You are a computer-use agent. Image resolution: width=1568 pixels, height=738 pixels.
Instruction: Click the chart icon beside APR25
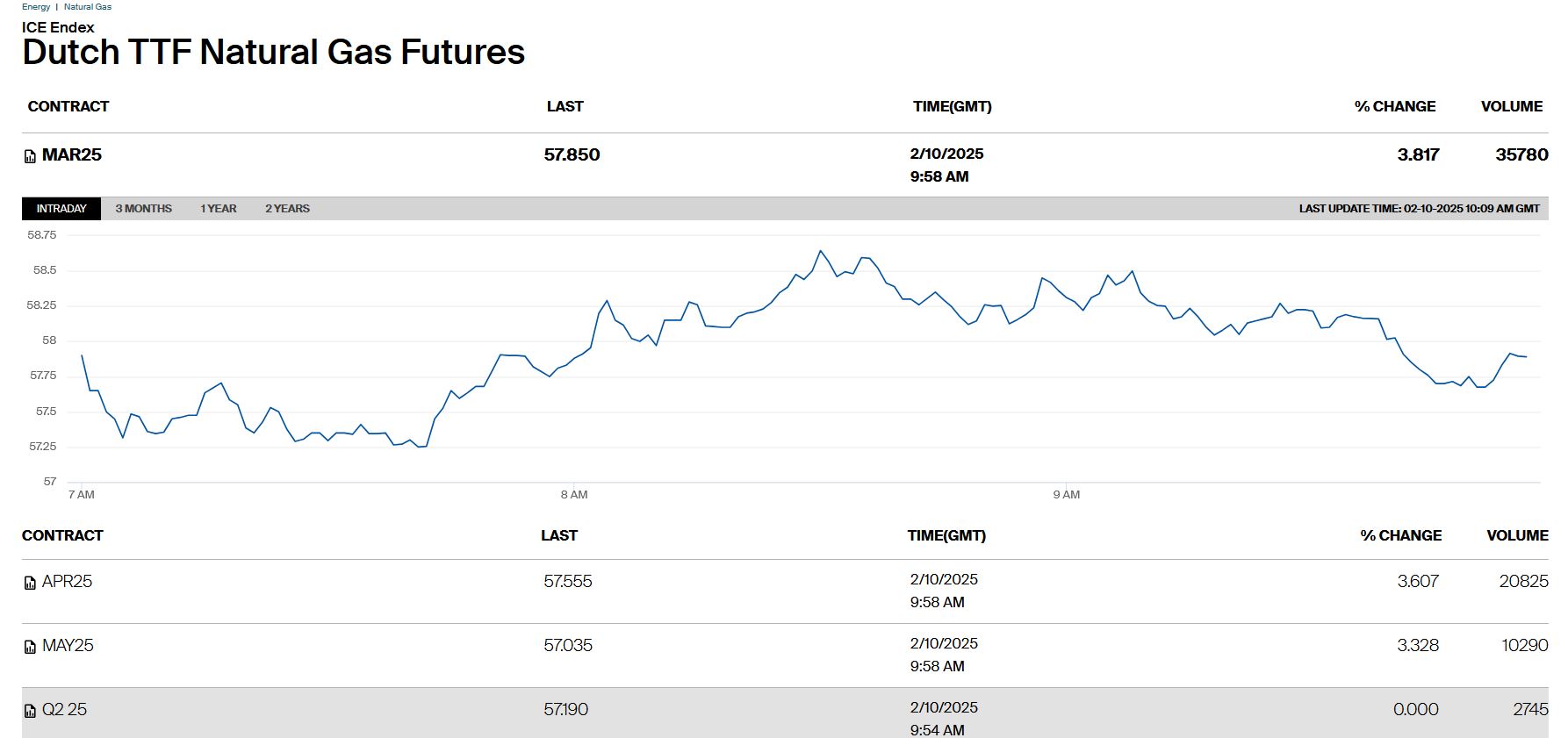coord(30,583)
